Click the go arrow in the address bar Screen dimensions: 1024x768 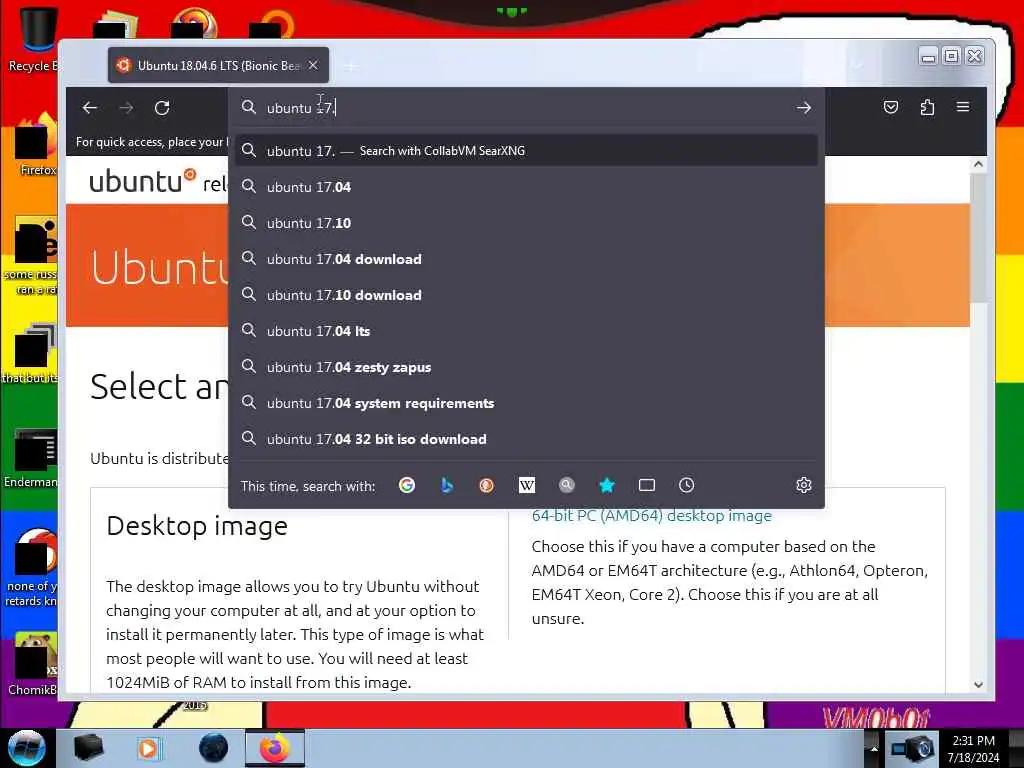[803, 108]
